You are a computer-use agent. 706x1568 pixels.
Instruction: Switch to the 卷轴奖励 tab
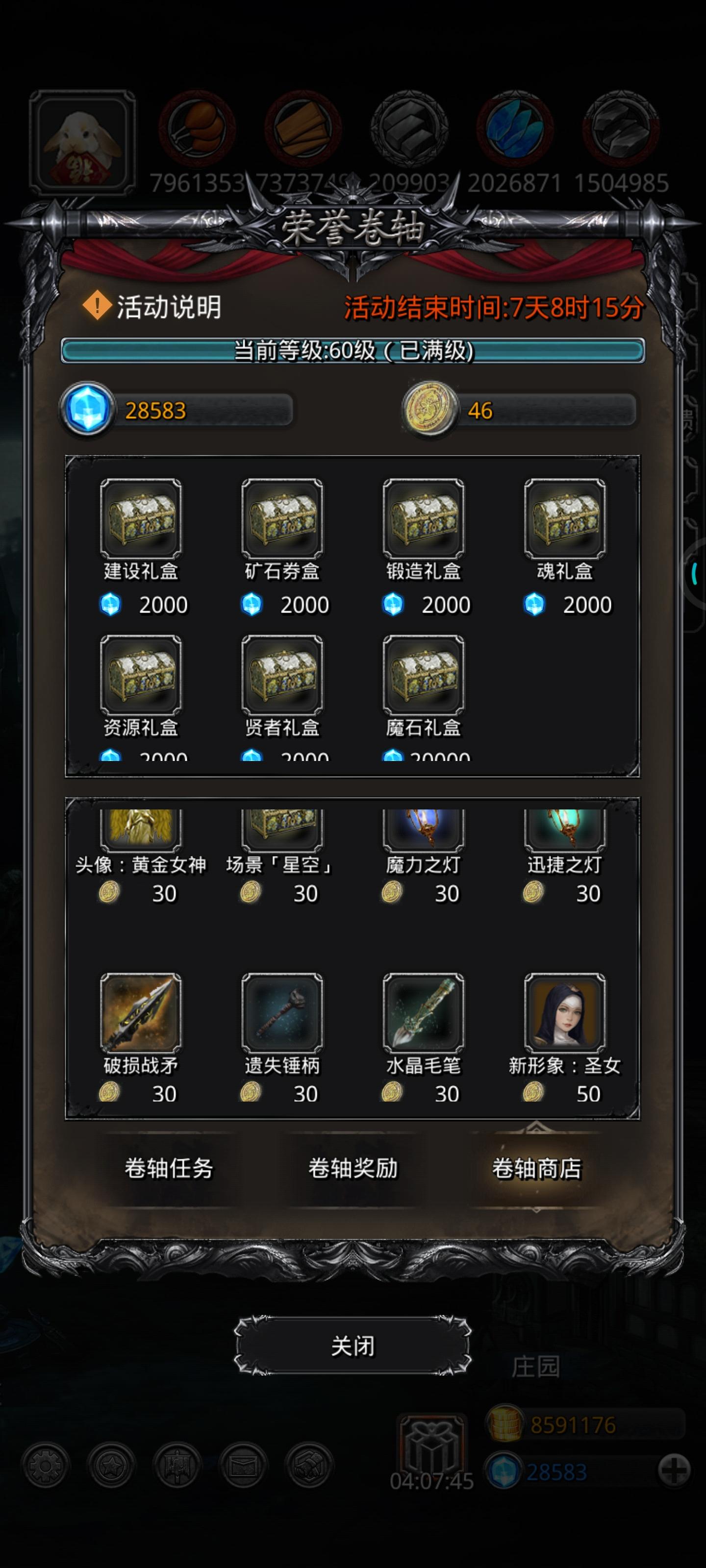click(x=353, y=1169)
